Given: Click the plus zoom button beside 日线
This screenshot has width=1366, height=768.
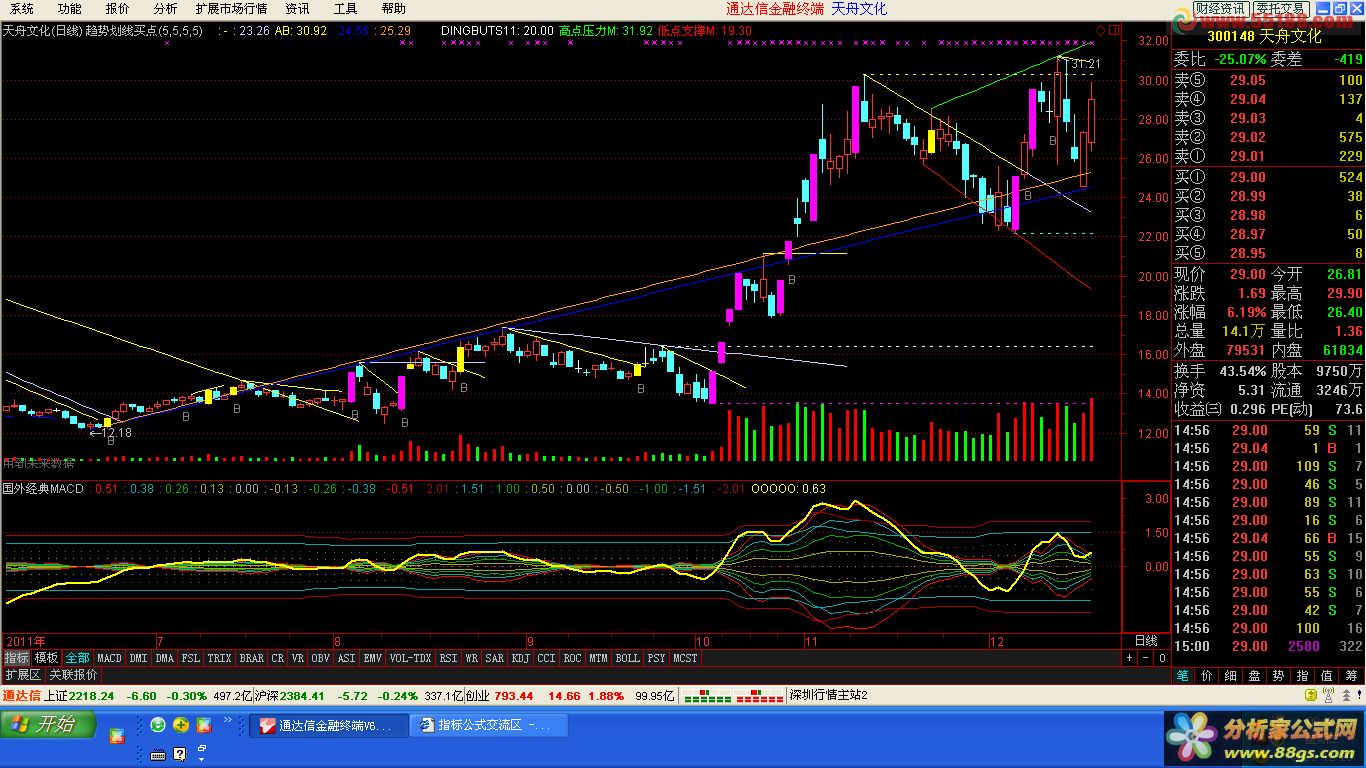Looking at the screenshot, I should (x=1129, y=658).
